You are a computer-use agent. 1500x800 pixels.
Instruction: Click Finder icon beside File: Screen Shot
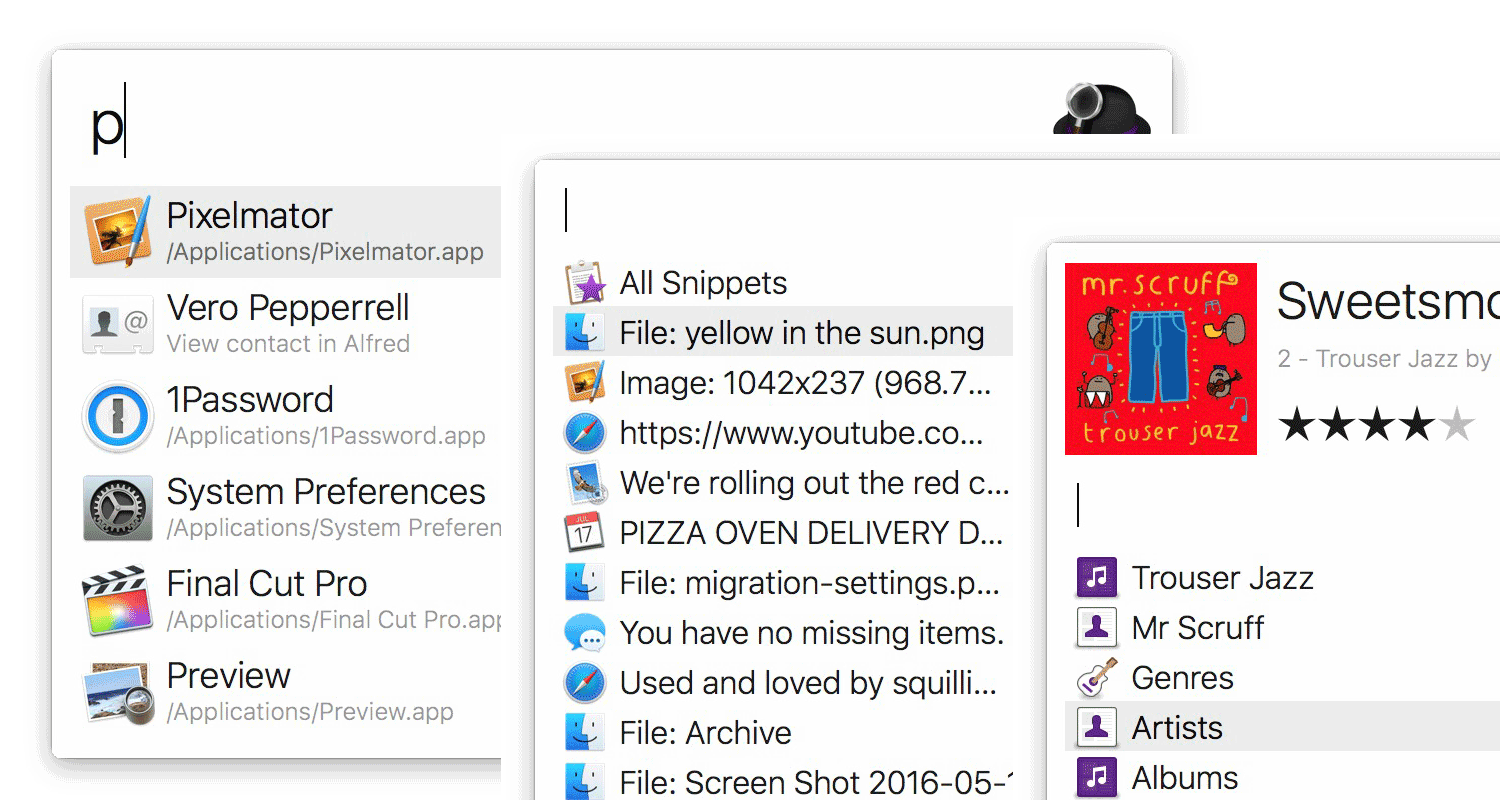tap(585, 781)
